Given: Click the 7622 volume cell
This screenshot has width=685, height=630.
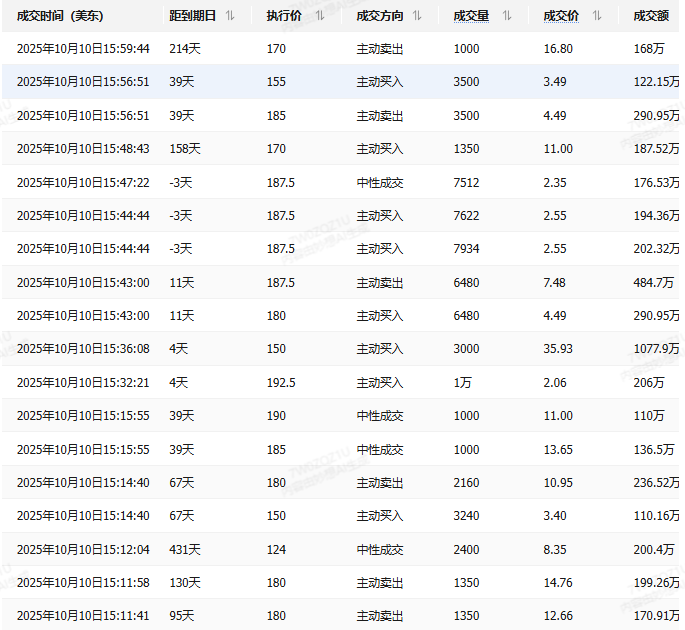Looking at the screenshot, I should (x=466, y=215).
